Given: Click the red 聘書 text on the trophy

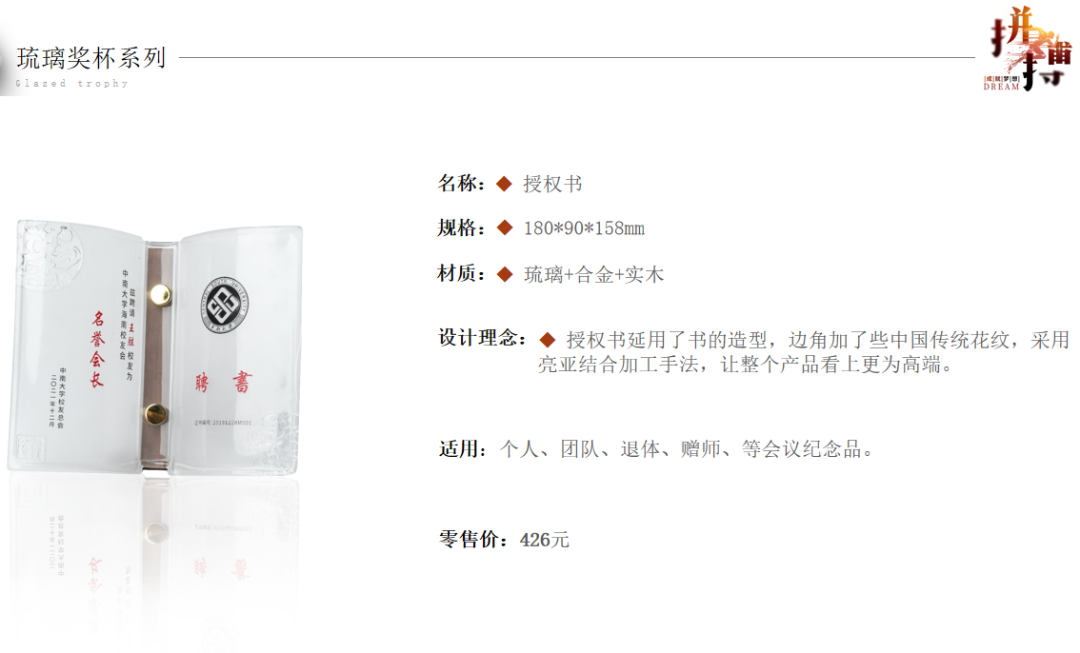Looking at the screenshot, I should click(x=223, y=382).
